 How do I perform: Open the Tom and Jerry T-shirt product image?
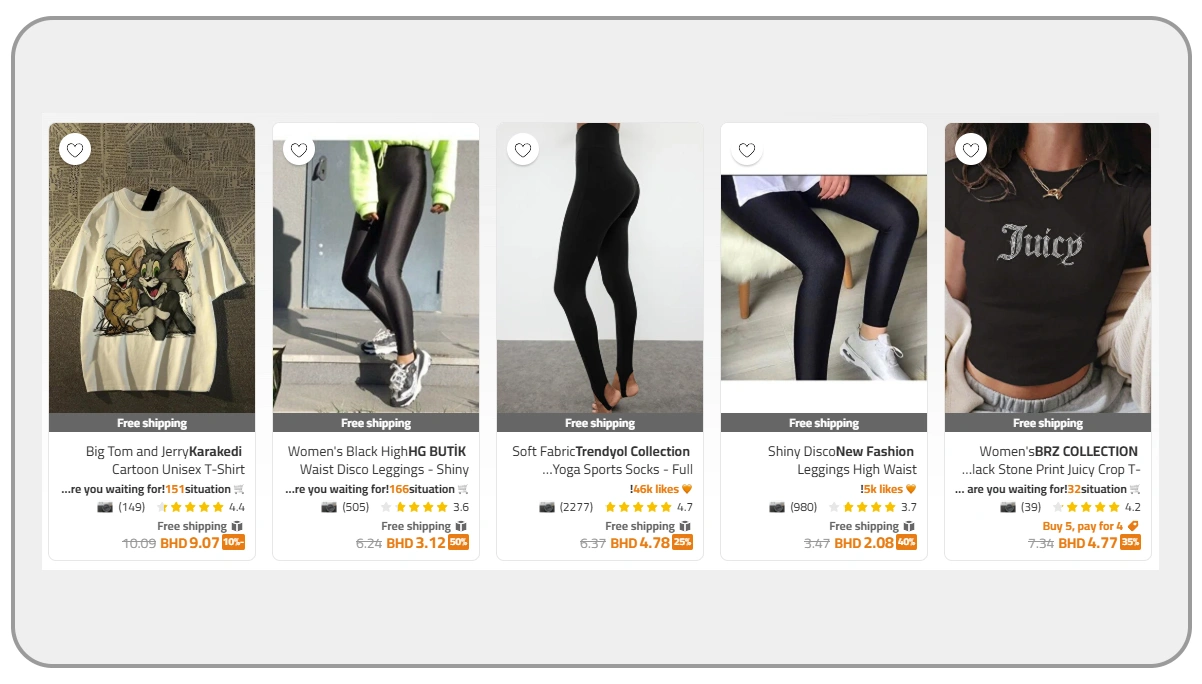point(152,268)
